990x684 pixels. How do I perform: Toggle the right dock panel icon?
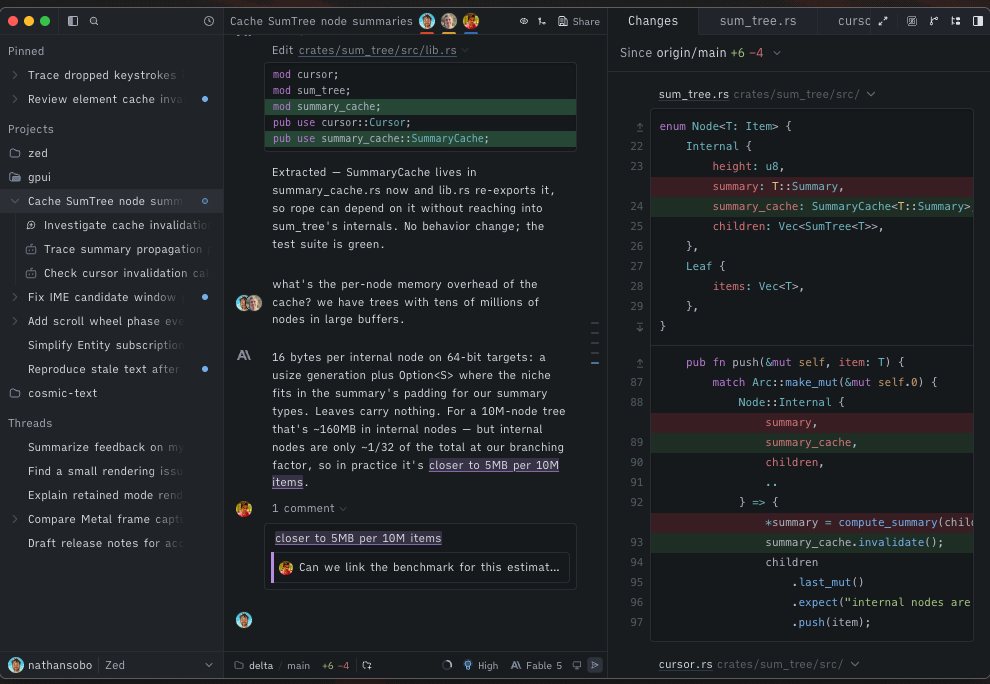(977, 21)
